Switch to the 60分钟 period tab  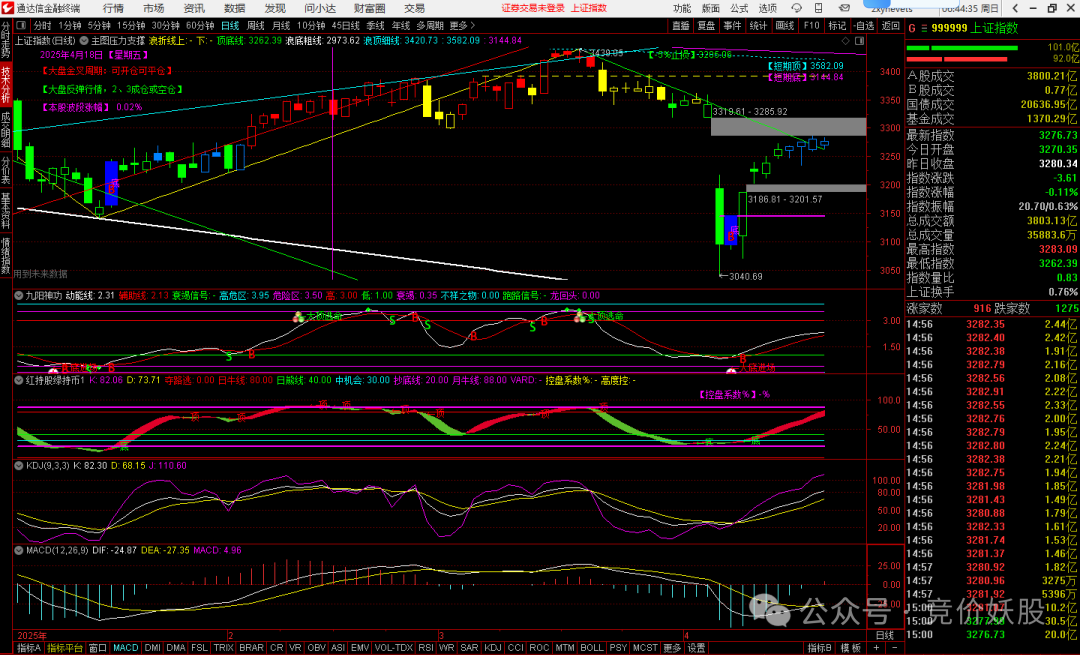200,25
